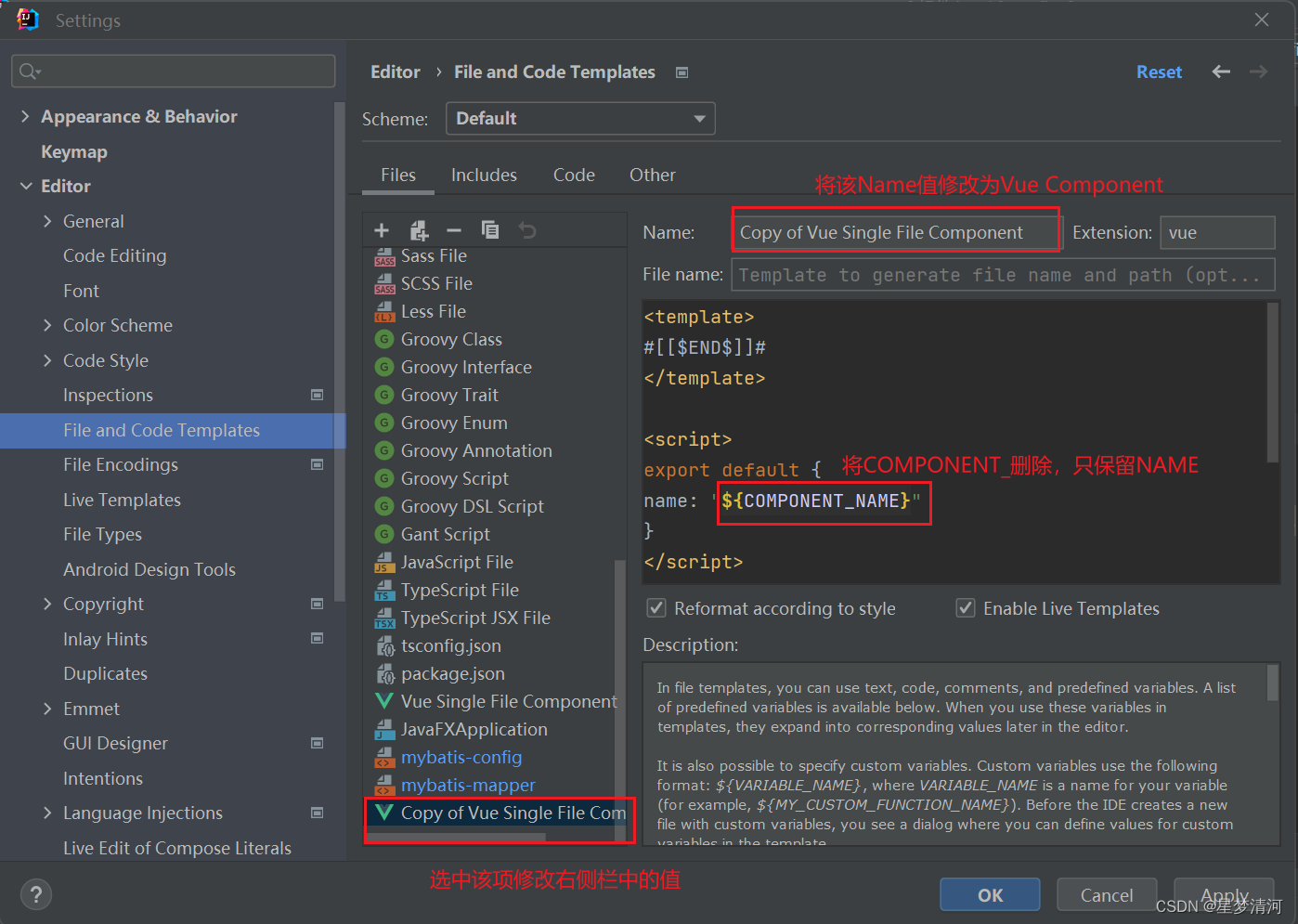Click the template list horizontal scrollbar
The width and height of the screenshot is (1298, 924).
[456, 838]
